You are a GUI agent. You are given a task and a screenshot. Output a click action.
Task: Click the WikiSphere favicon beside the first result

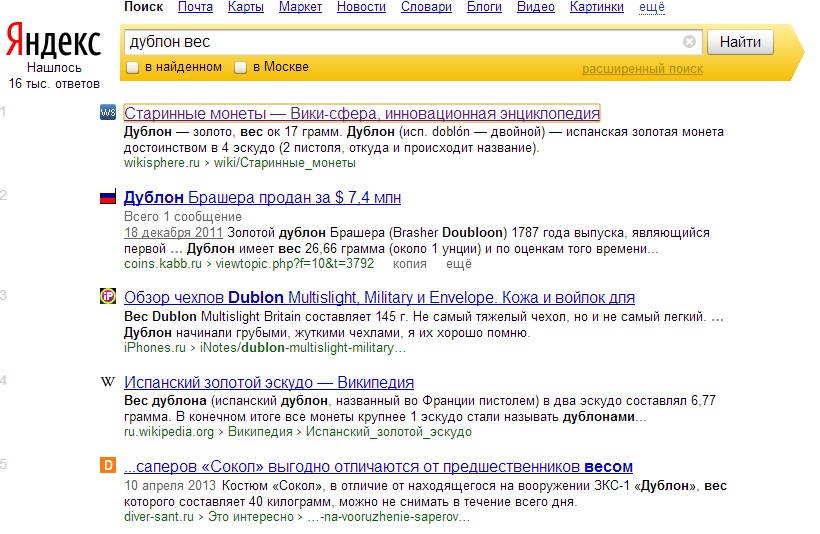[x=108, y=112]
